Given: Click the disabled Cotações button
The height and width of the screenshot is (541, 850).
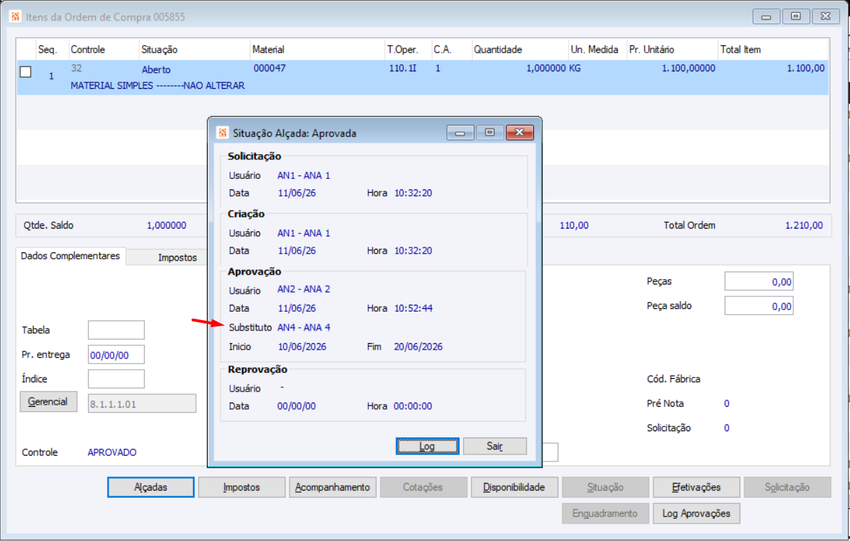Looking at the screenshot, I should (423, 487).
